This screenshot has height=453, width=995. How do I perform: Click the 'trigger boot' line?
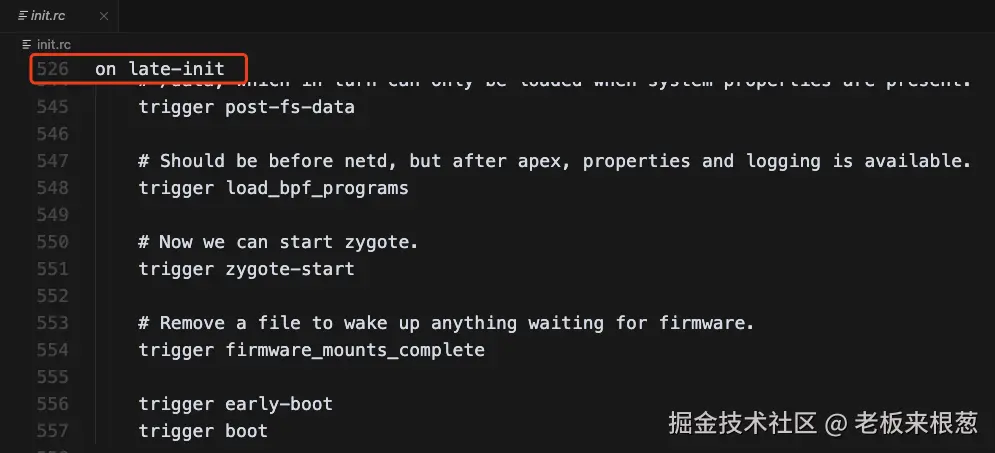[x=203, y=431]
